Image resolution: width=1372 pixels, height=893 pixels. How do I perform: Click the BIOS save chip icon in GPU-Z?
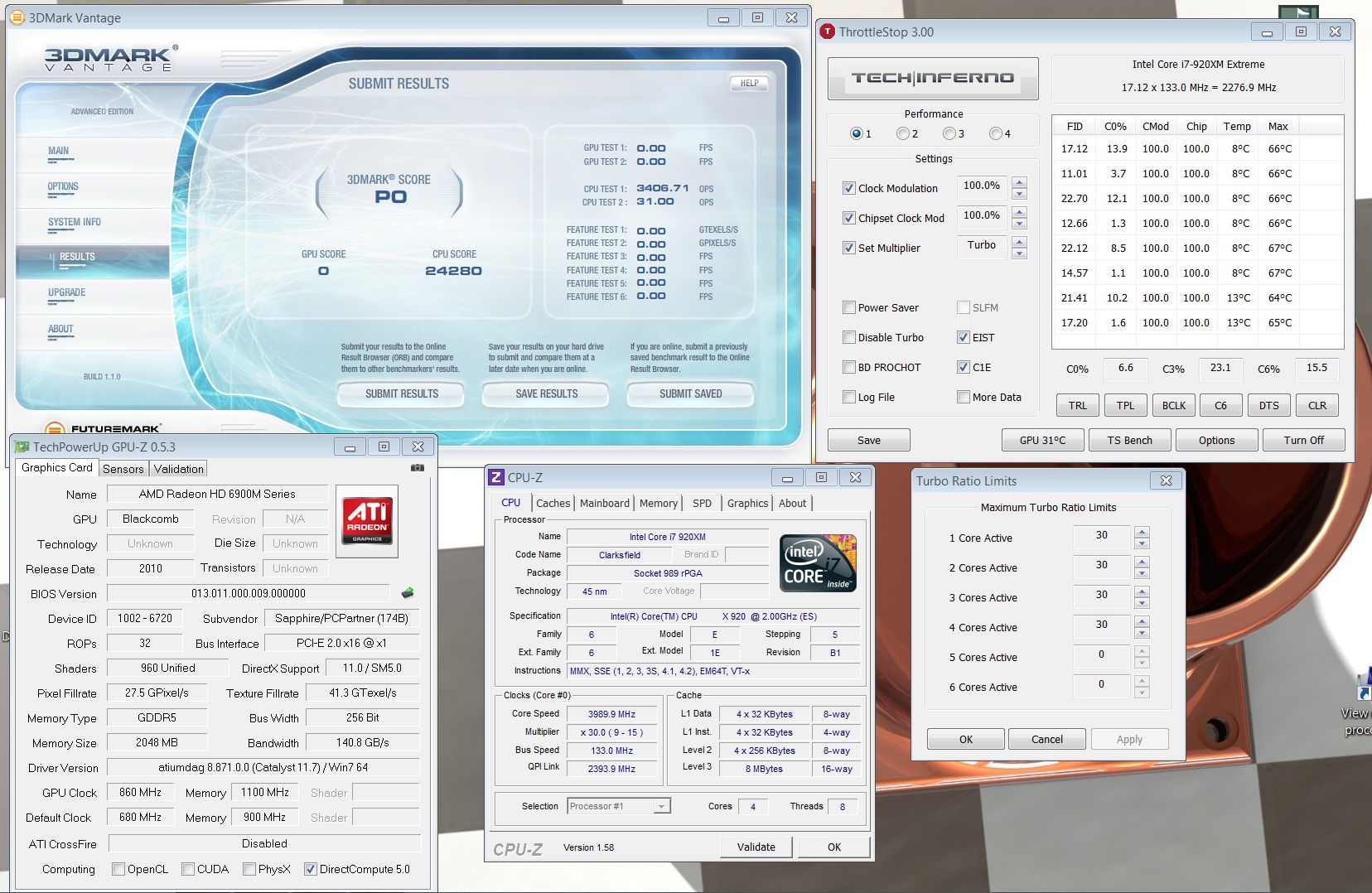click(x=407, y=593)
